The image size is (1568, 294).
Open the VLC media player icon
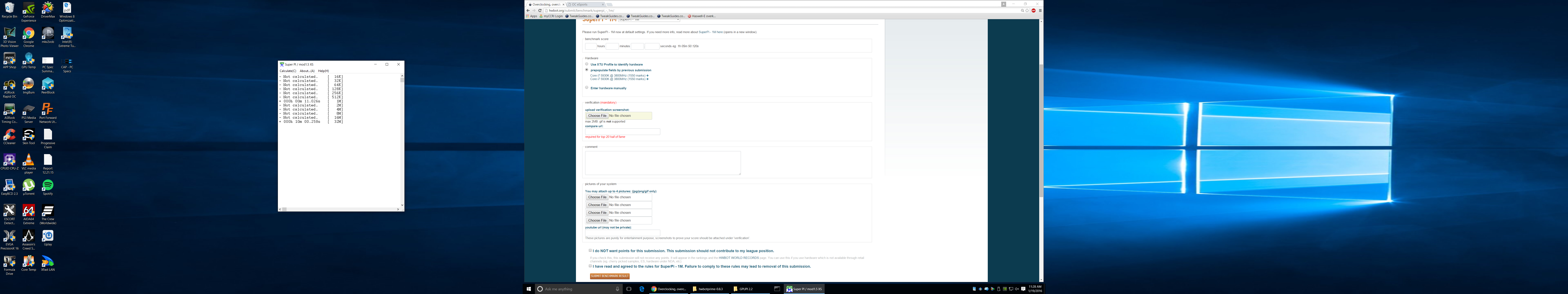point(29,164)
